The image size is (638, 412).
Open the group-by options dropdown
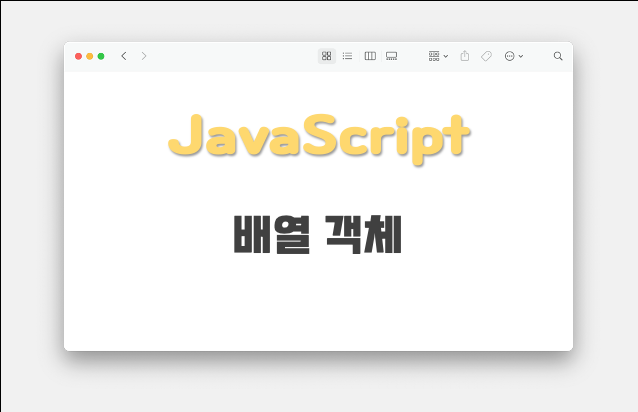coord(438,56)
